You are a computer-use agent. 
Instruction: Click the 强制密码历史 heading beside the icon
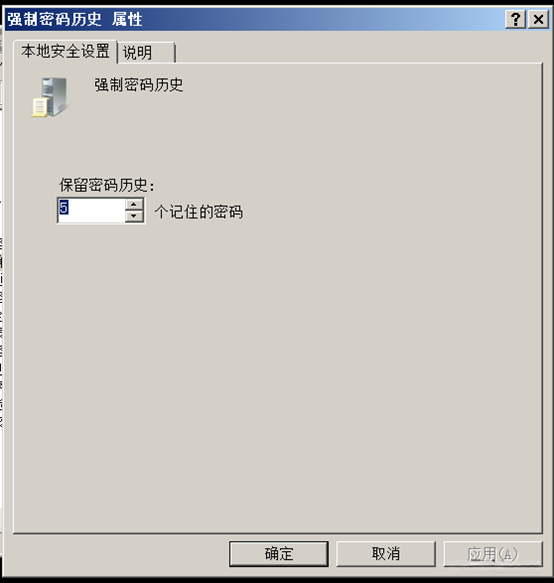click(138, 85)
